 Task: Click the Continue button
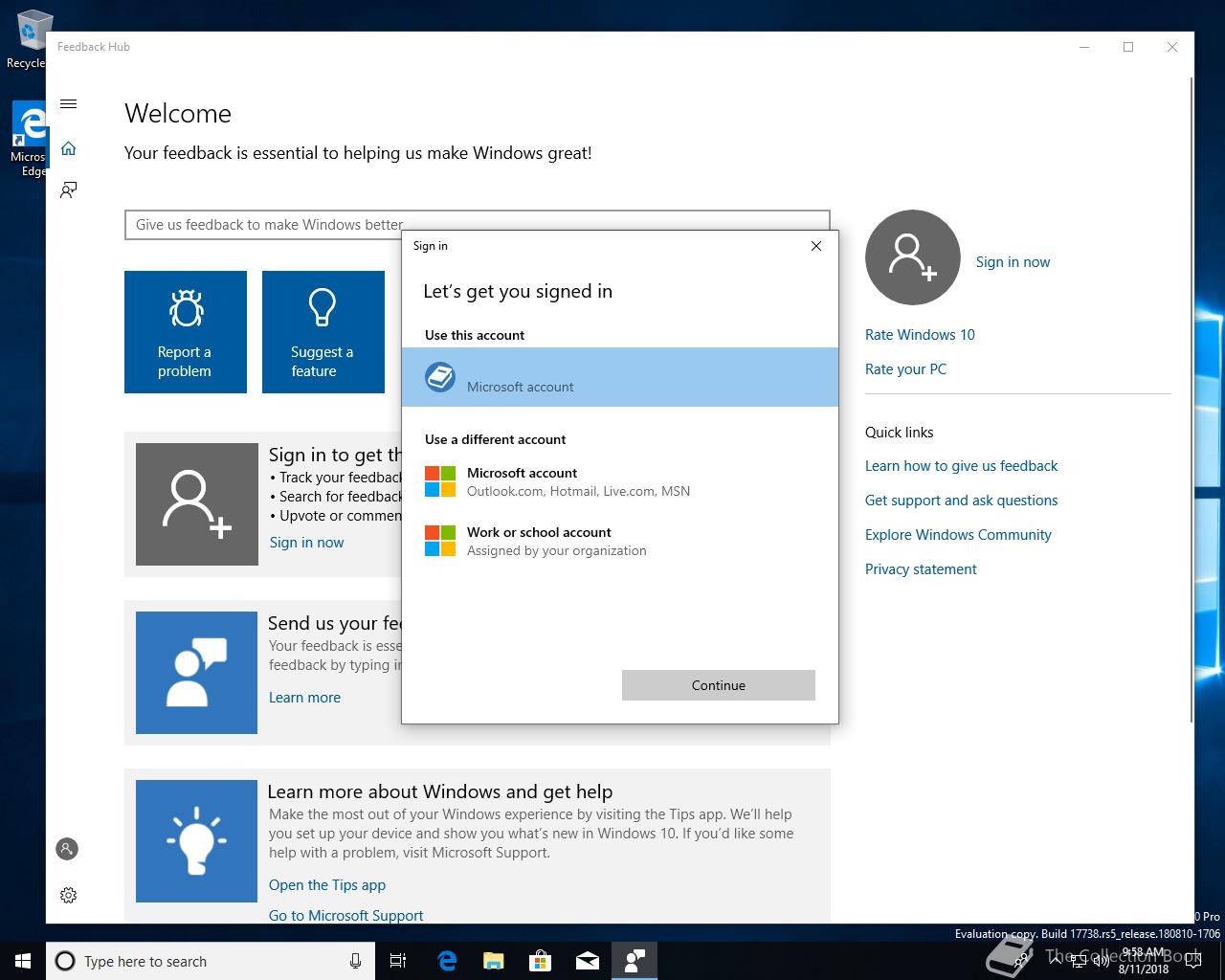pyautogui.click(x=719, y=685)
